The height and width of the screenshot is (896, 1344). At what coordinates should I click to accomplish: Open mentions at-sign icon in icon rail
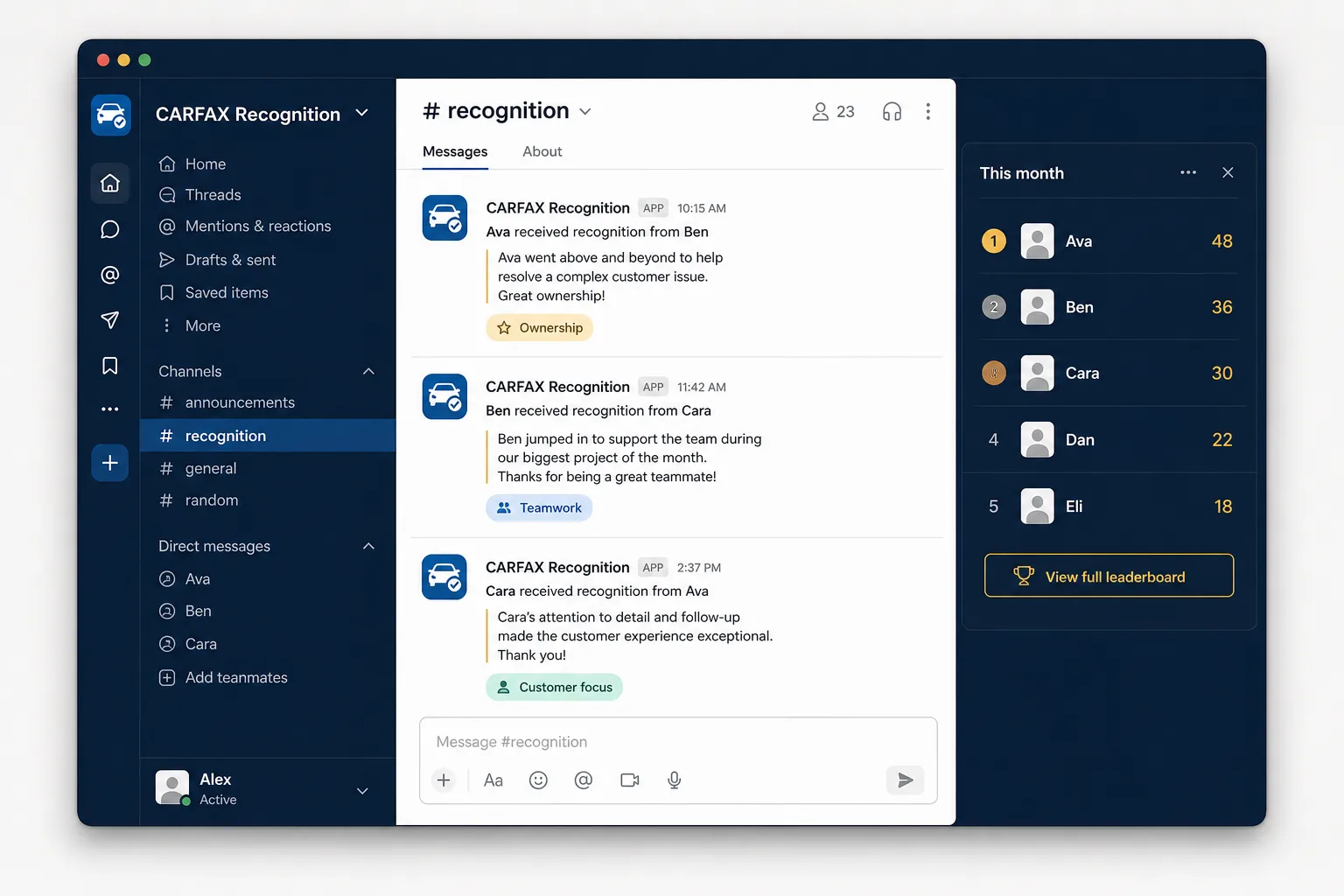tap(110, 275)
